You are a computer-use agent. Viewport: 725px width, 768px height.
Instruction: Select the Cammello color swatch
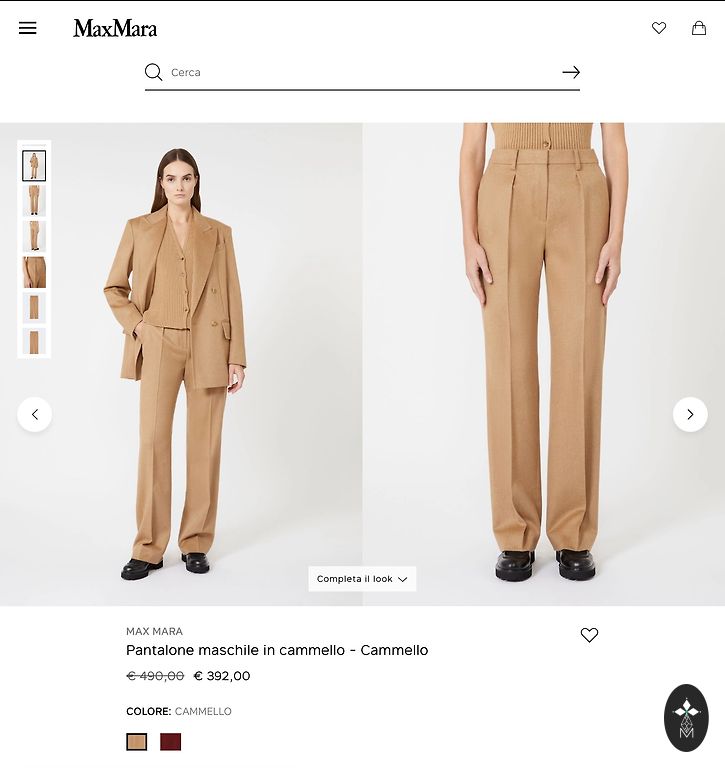click(x=137, y=742)
